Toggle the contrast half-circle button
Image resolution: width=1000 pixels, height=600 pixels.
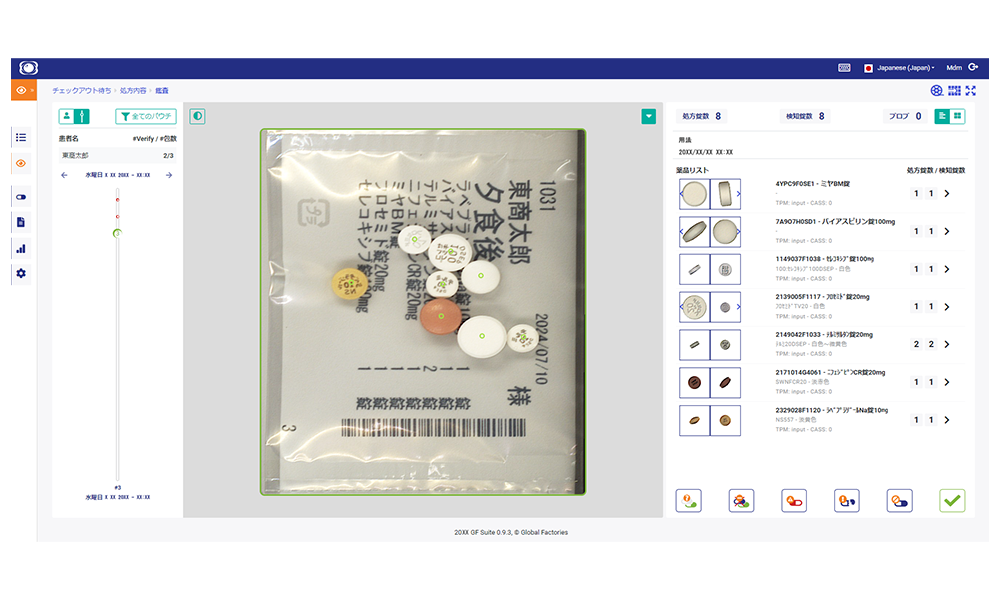197,116
